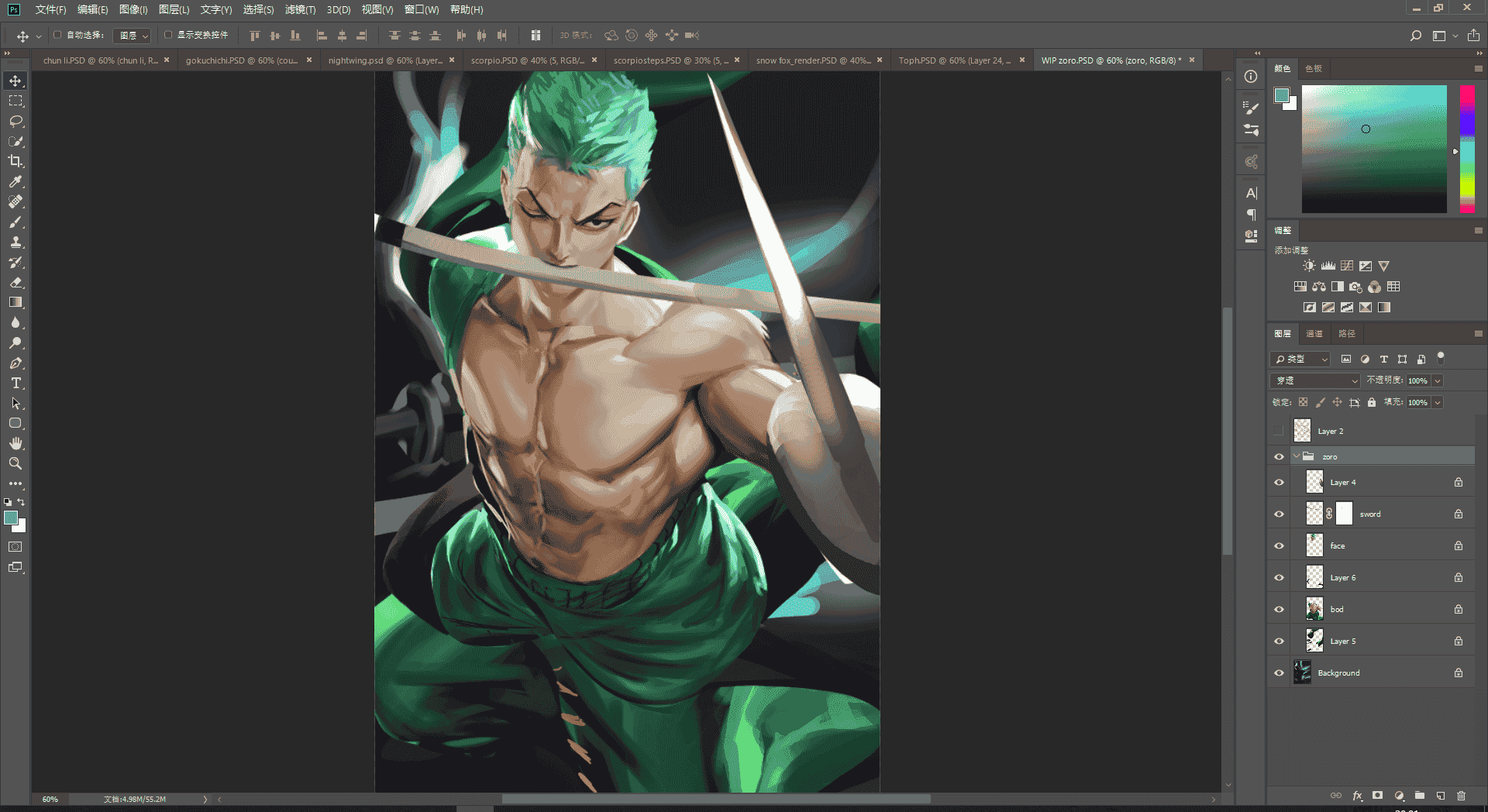This screenshot has height=812, width=1488.
Task: Click the delete layer trash icon
Action: click(x=1461, y=796)
